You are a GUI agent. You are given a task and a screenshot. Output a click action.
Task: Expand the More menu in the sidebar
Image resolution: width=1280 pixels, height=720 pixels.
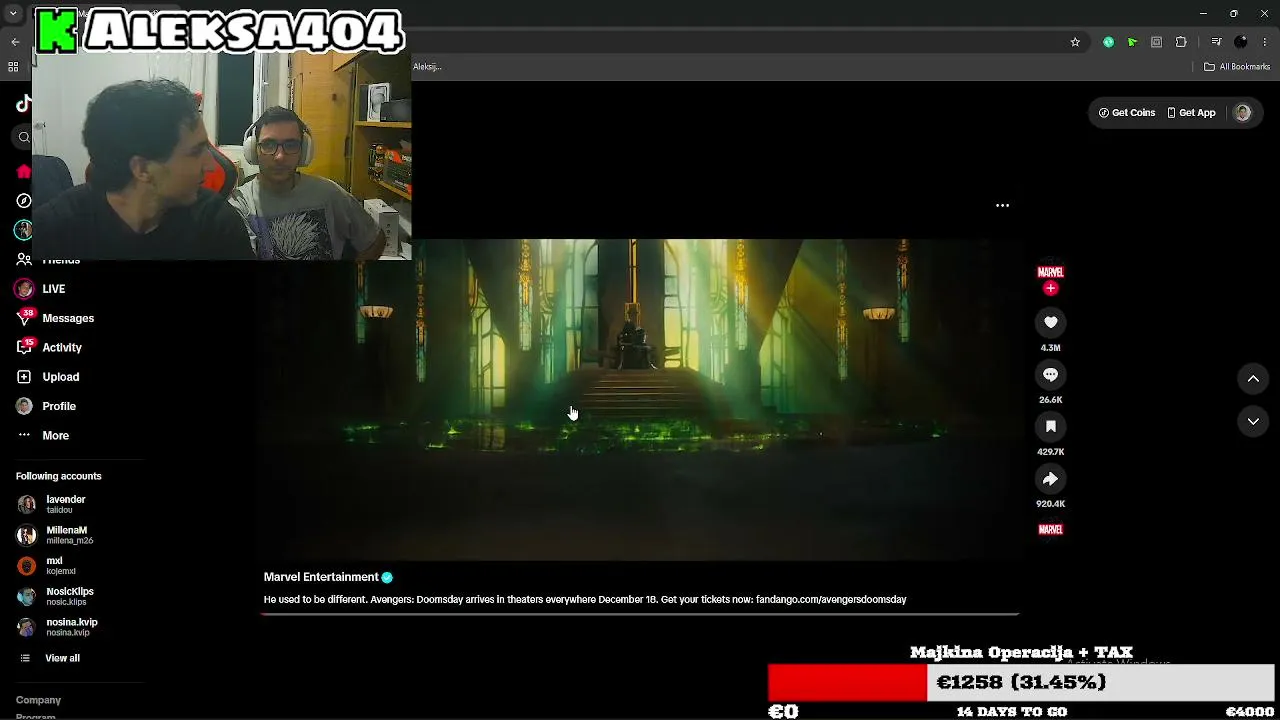pyautogui.click(x=42, y=436)
